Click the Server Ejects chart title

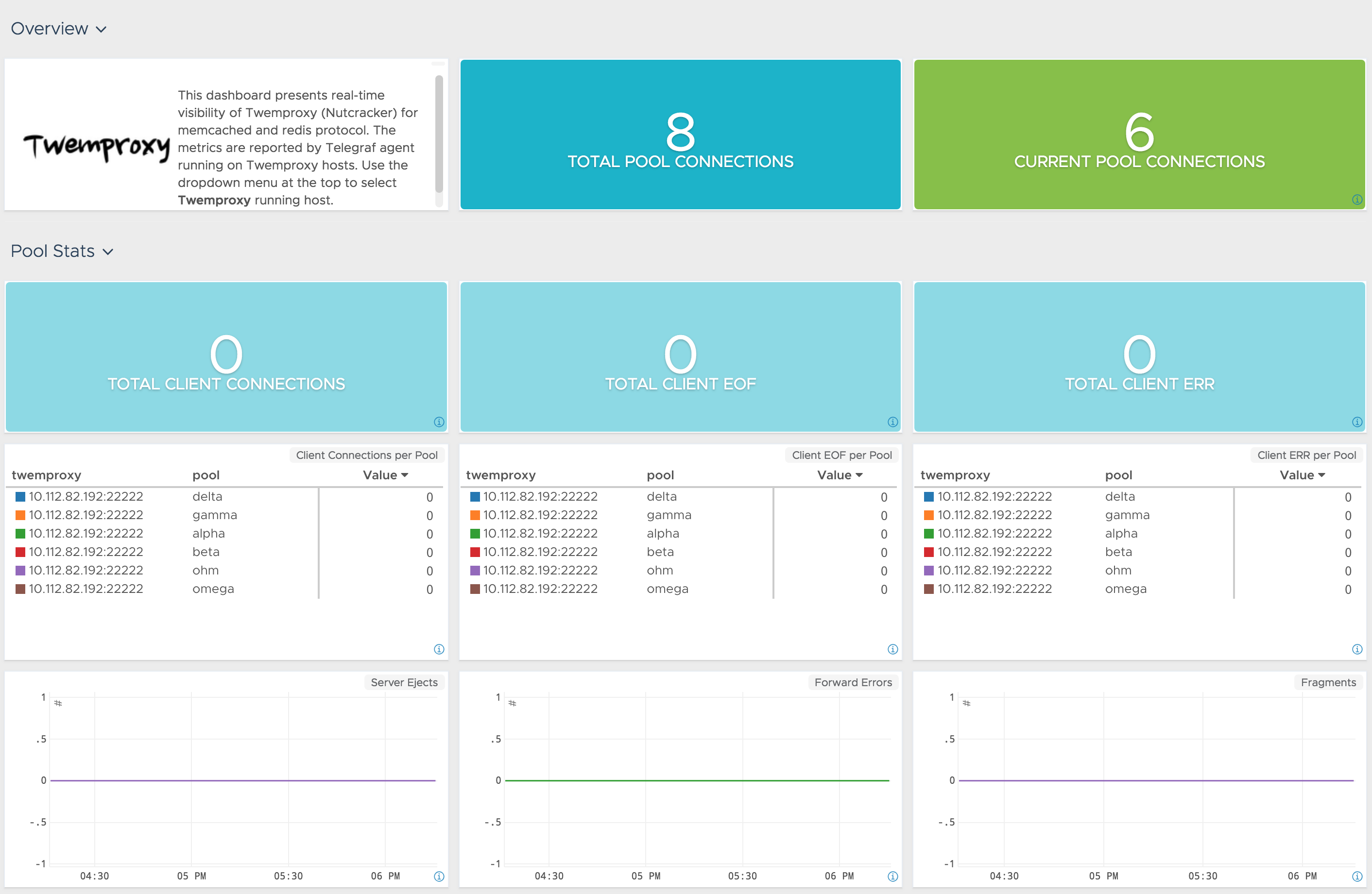click(404, 682)
